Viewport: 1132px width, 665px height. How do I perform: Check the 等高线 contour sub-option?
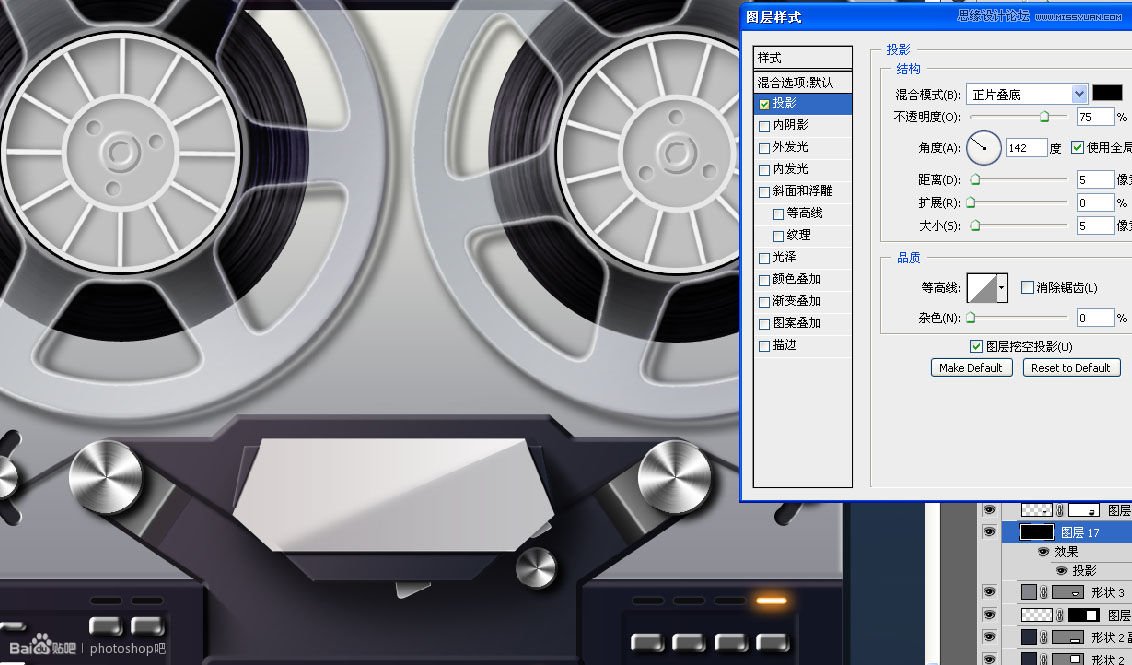[x=778, y=214]
